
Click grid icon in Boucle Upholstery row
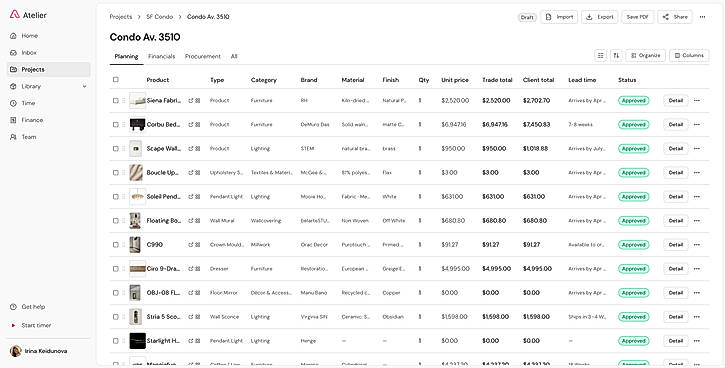[x=197, y=172]
